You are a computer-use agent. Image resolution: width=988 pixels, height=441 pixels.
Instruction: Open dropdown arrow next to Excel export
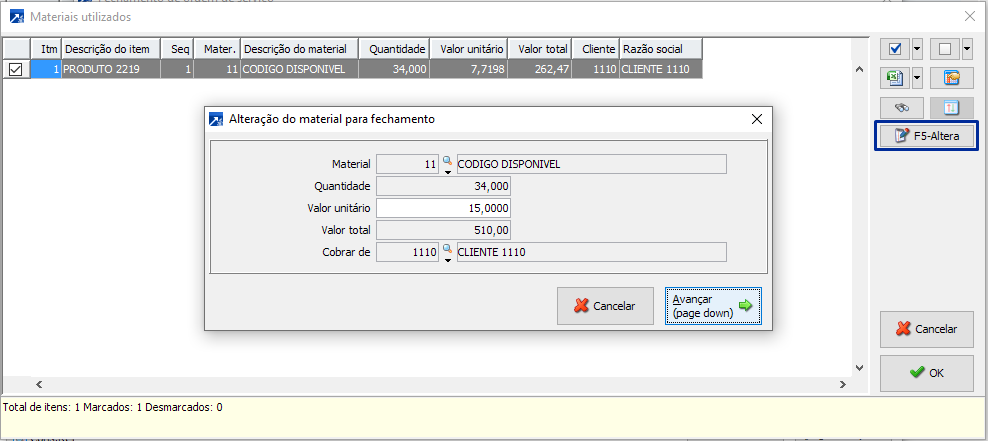click(917, 78)
